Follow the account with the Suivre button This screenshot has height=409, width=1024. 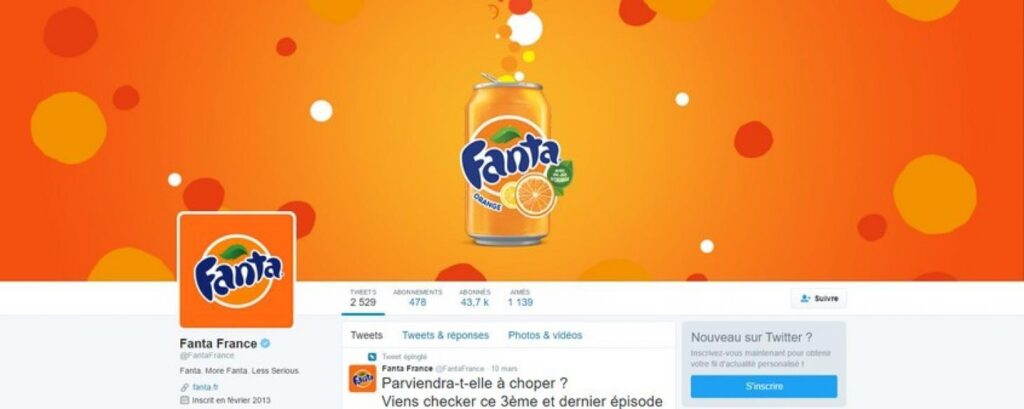coord(819,299)
